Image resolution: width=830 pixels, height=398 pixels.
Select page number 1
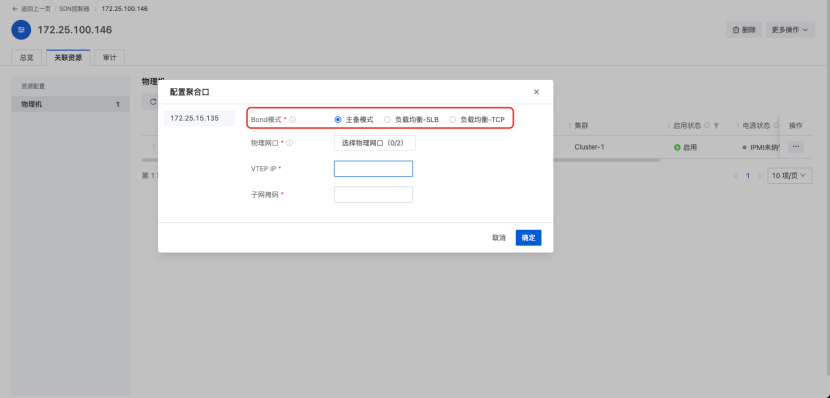coord(748,176)
